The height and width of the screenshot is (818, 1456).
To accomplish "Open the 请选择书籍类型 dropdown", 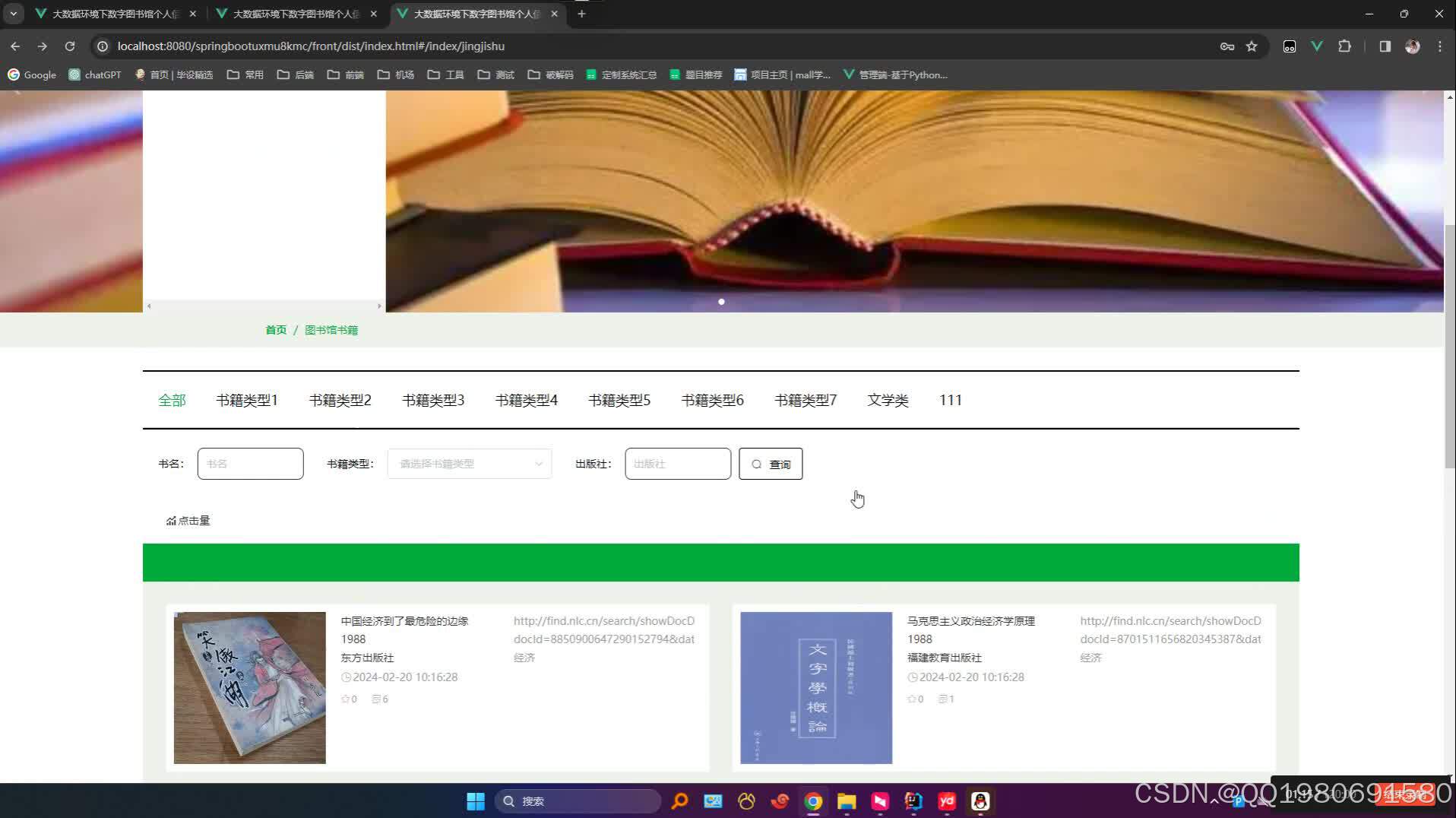I will [469, 463].
